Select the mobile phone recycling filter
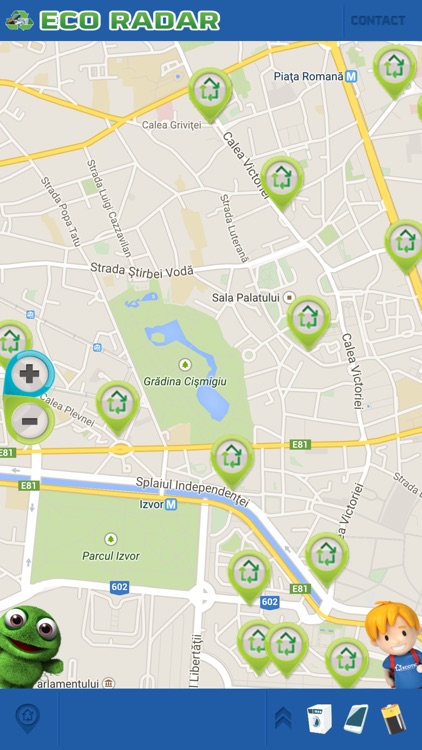This screenshot has height=750, width=422. point(356,719)
